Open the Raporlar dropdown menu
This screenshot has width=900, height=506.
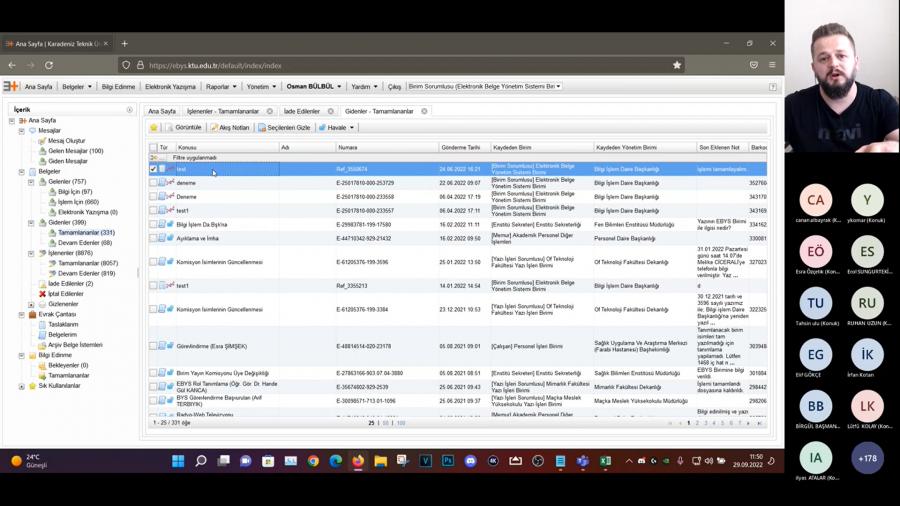tap(221, 87)
